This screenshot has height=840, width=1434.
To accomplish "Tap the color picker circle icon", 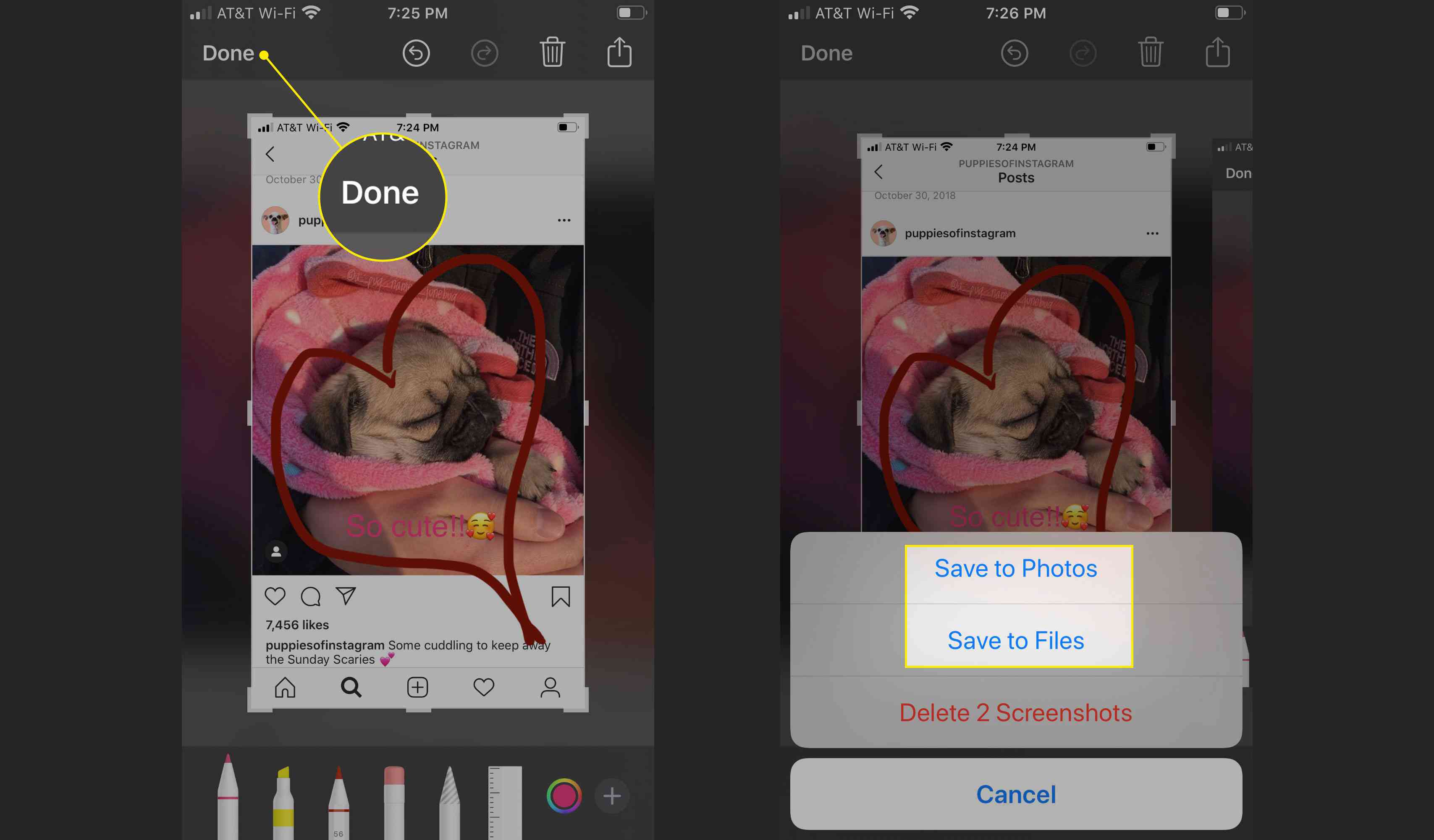I will (x=563, y=795).
